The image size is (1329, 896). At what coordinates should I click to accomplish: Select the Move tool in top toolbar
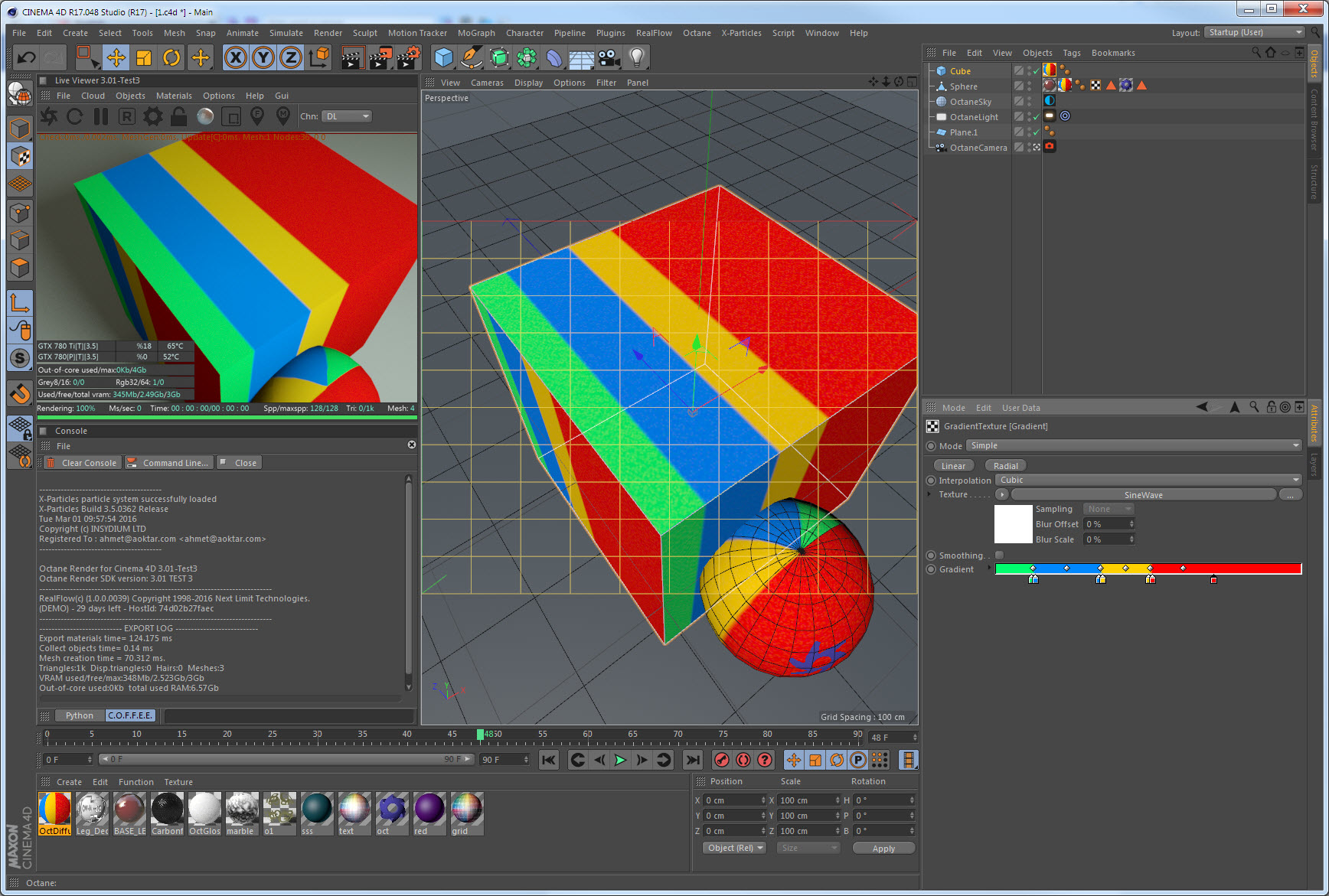[116, 57]
